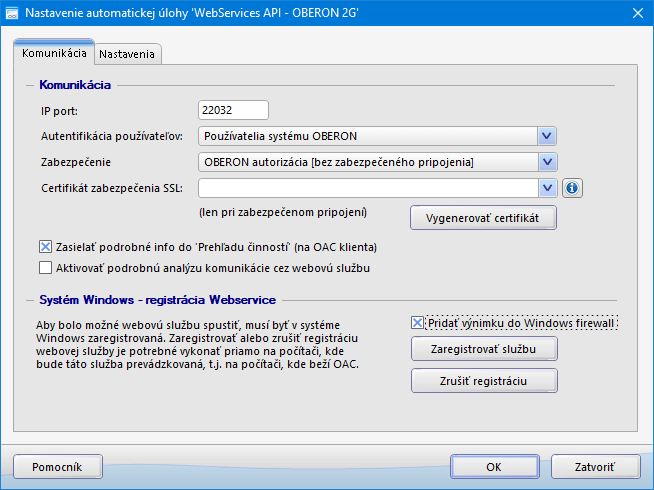Viewport: 654px width, 490px height.
Task: Open 'Certifikát zabezpečenia SSL' dropdown arrow
Action: 546,187
